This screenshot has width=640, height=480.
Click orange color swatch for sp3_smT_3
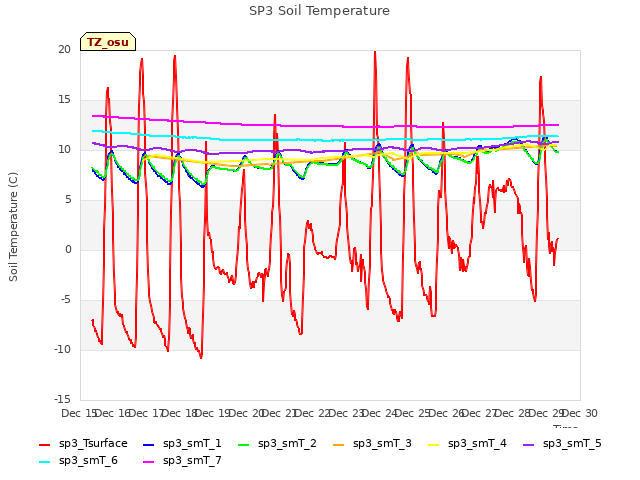(x=339, y=444)
